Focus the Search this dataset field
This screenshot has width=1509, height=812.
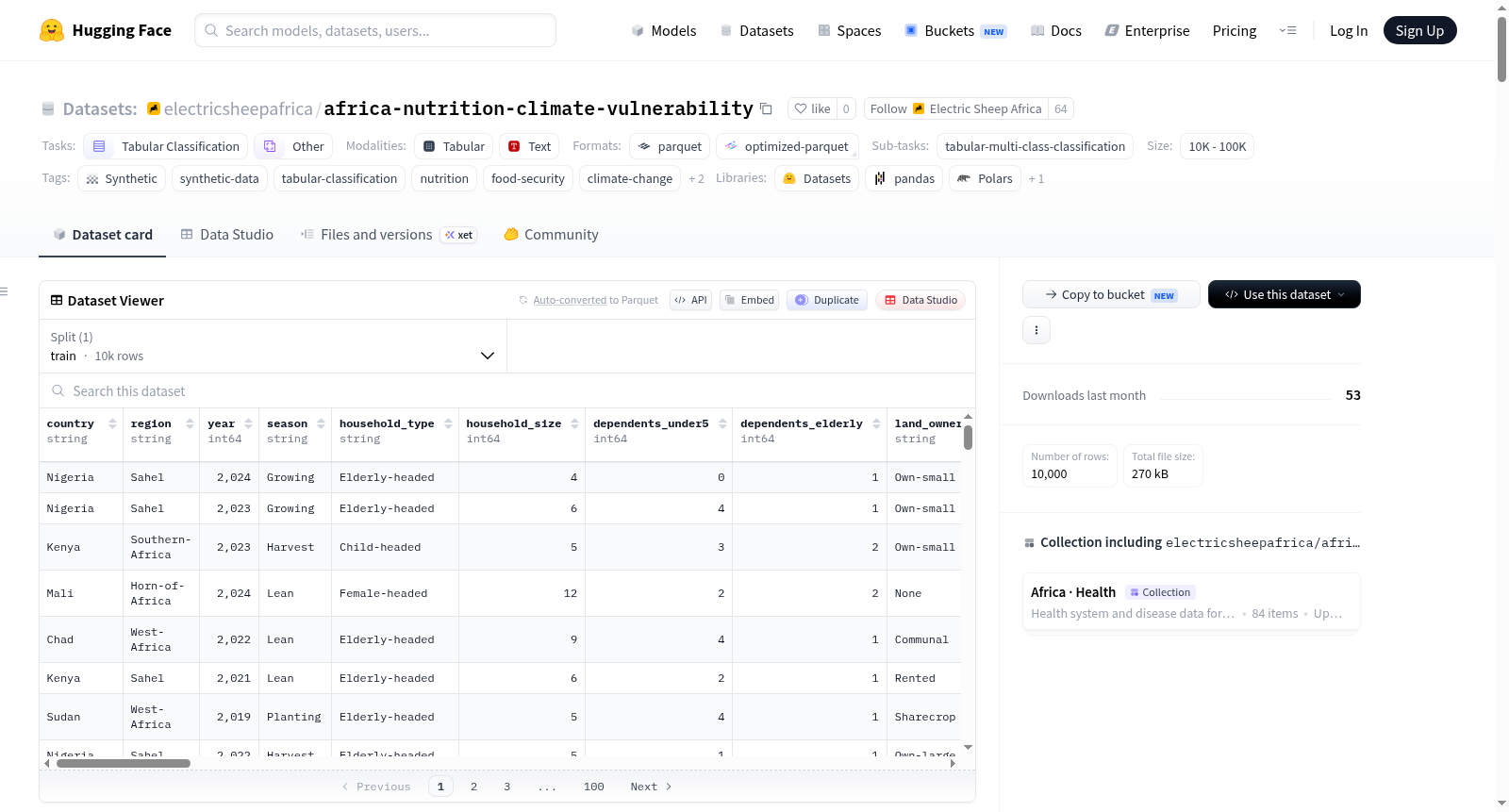(x=507, y=390)
